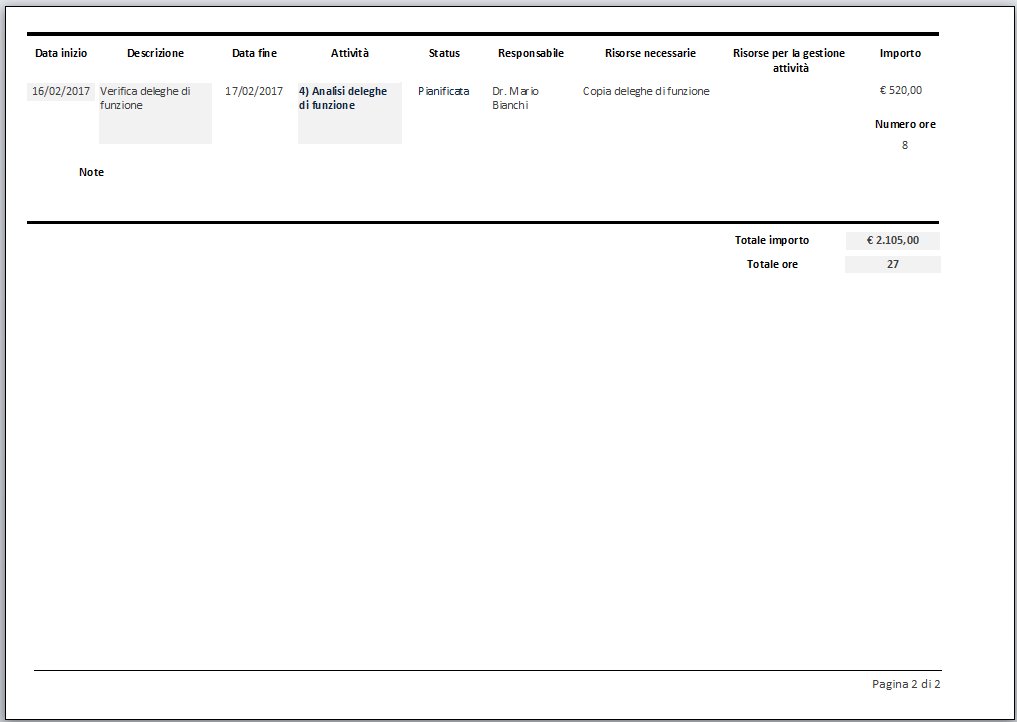
Task: Select the € 520,00 amount
Action: 900,90
